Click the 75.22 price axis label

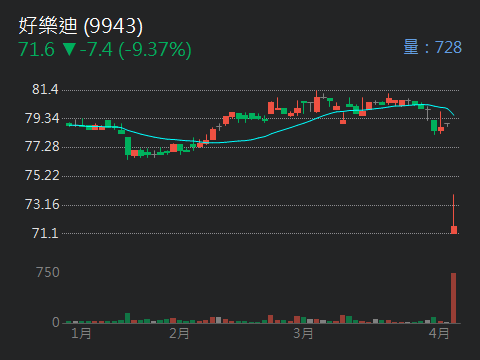[42, 176]
